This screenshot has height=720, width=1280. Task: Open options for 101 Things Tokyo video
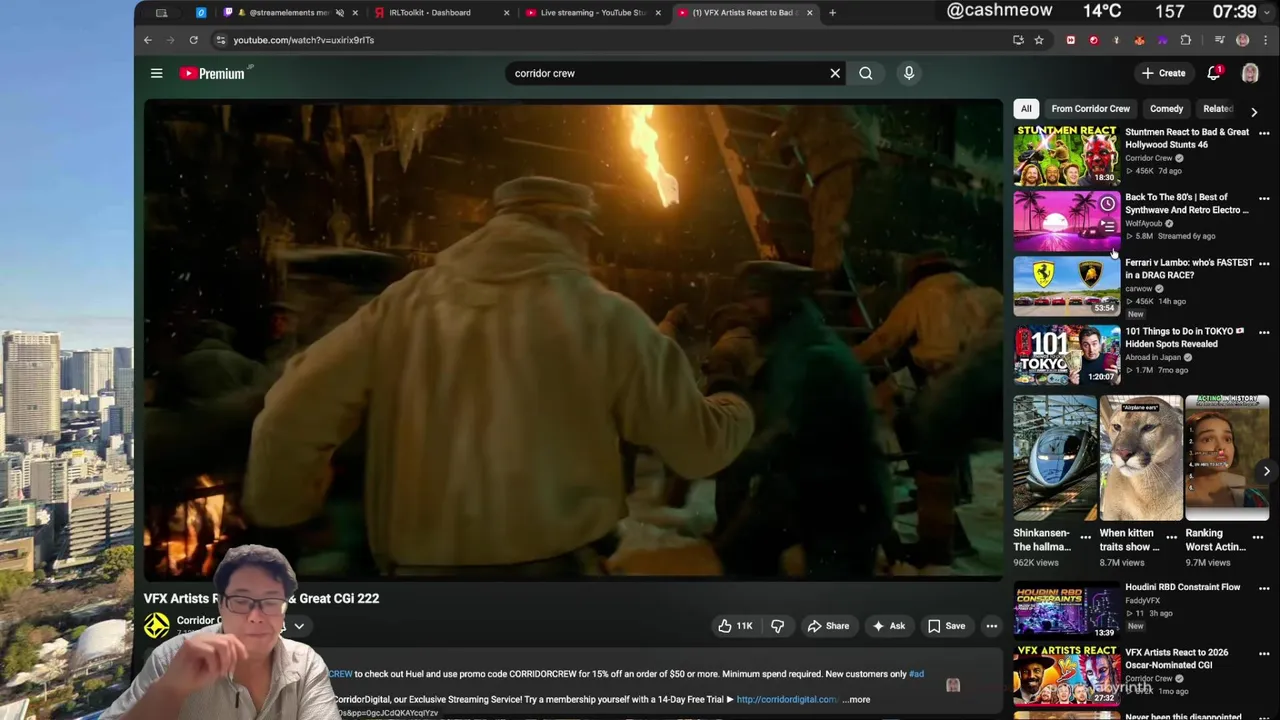(1264, 332)
